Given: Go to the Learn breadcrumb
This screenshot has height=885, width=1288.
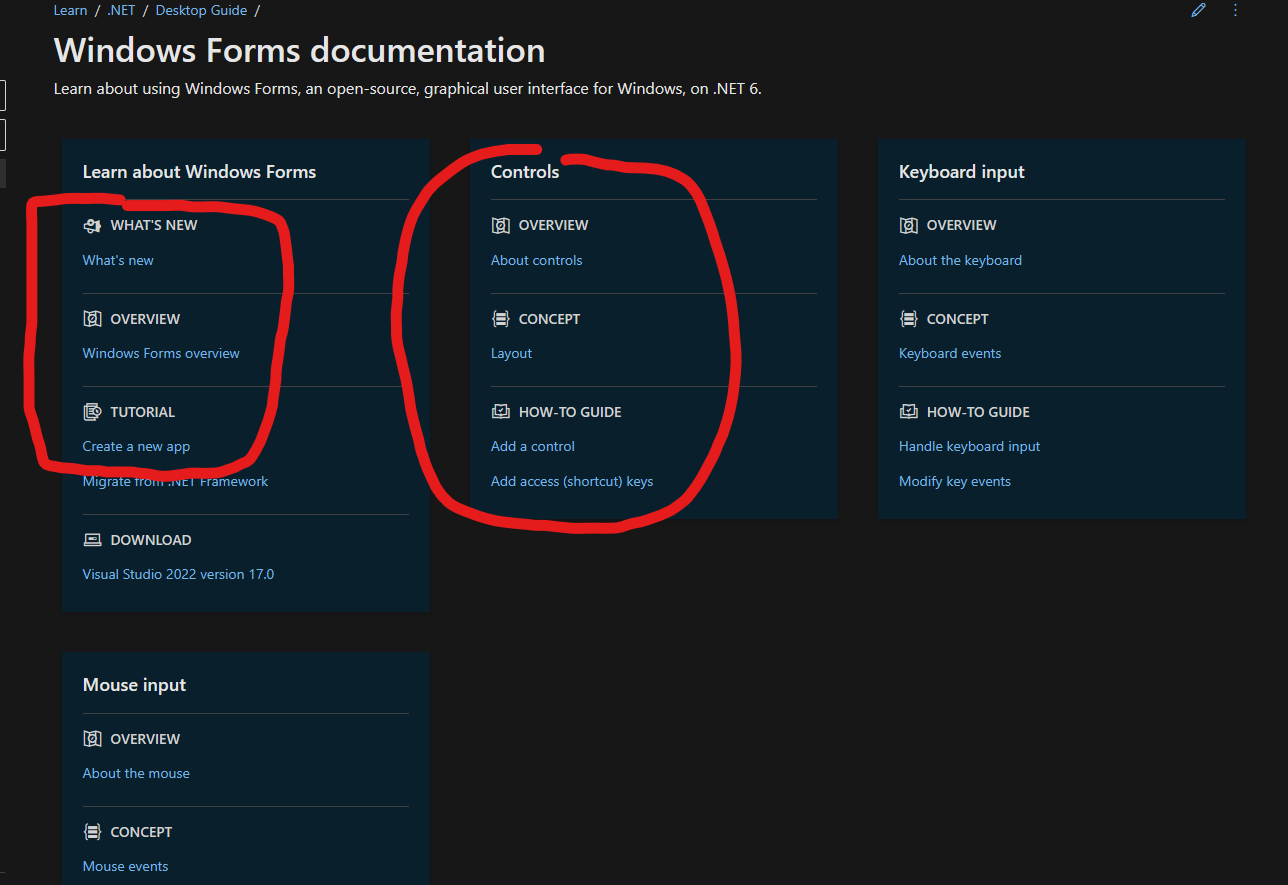Looking at the screenshot, I should click(x=70, y=10).
